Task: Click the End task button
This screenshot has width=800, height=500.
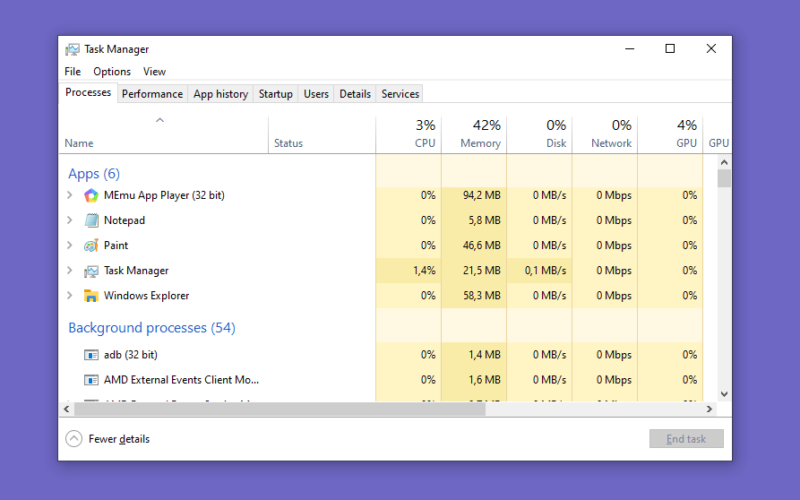Action: coord(686,439)
